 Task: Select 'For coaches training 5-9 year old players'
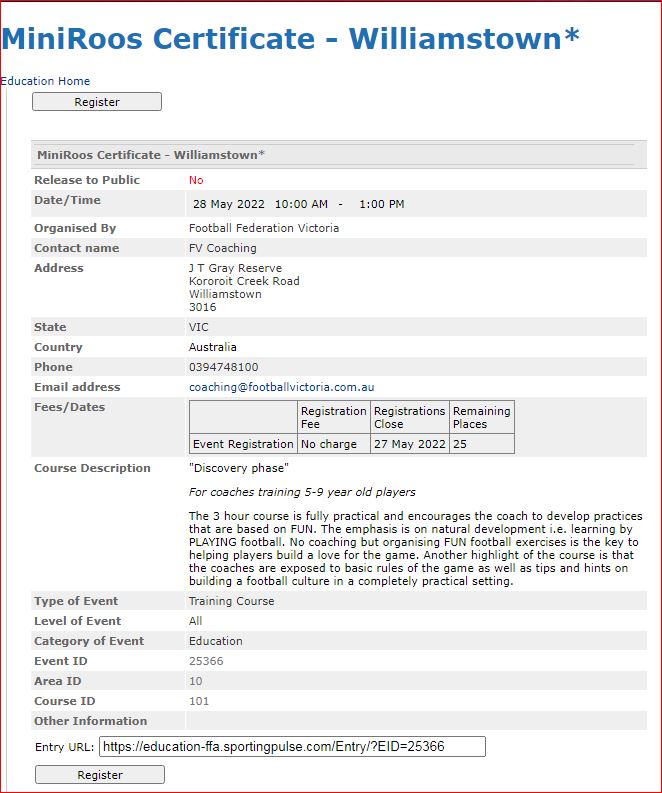[x=302, y=492]
